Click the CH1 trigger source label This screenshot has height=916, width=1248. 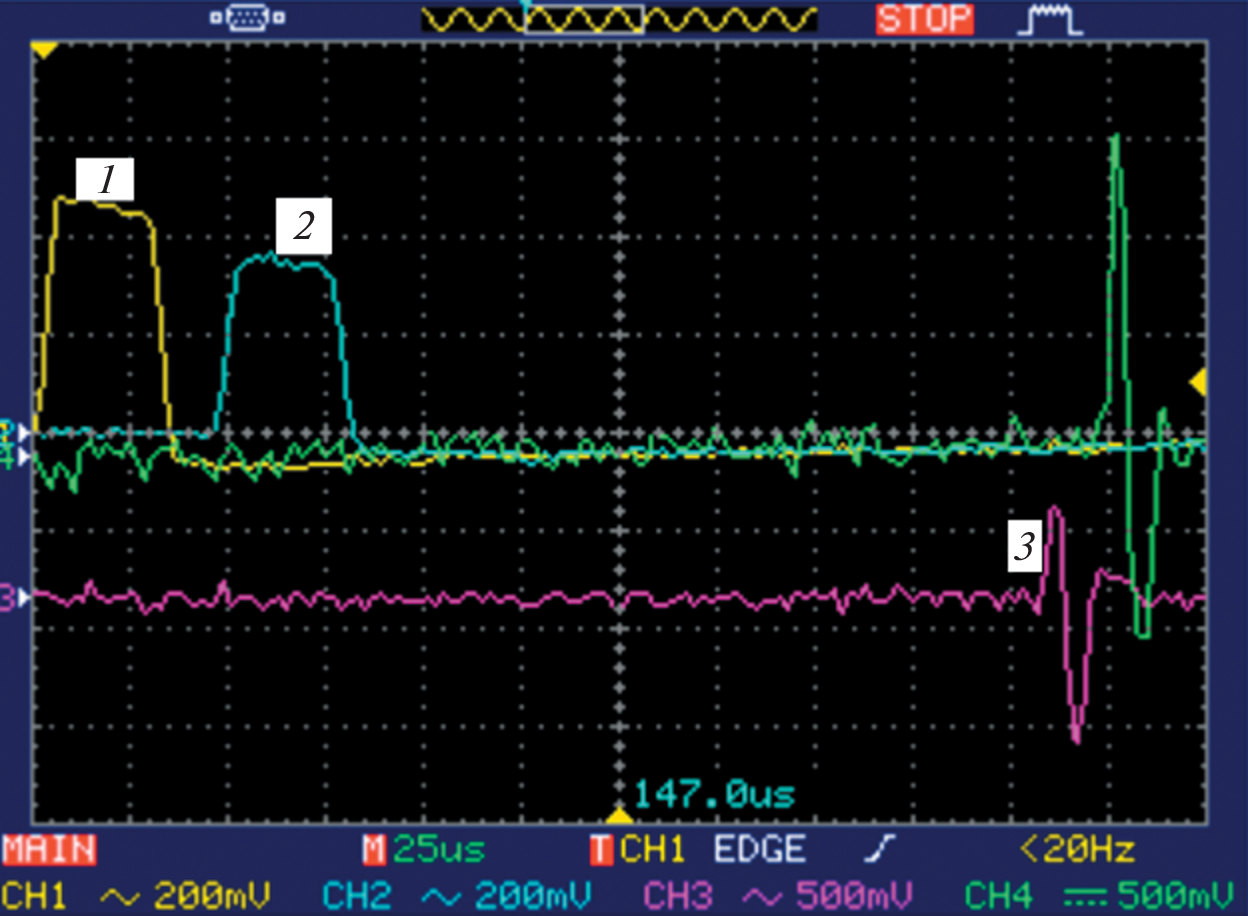[640, 850]
